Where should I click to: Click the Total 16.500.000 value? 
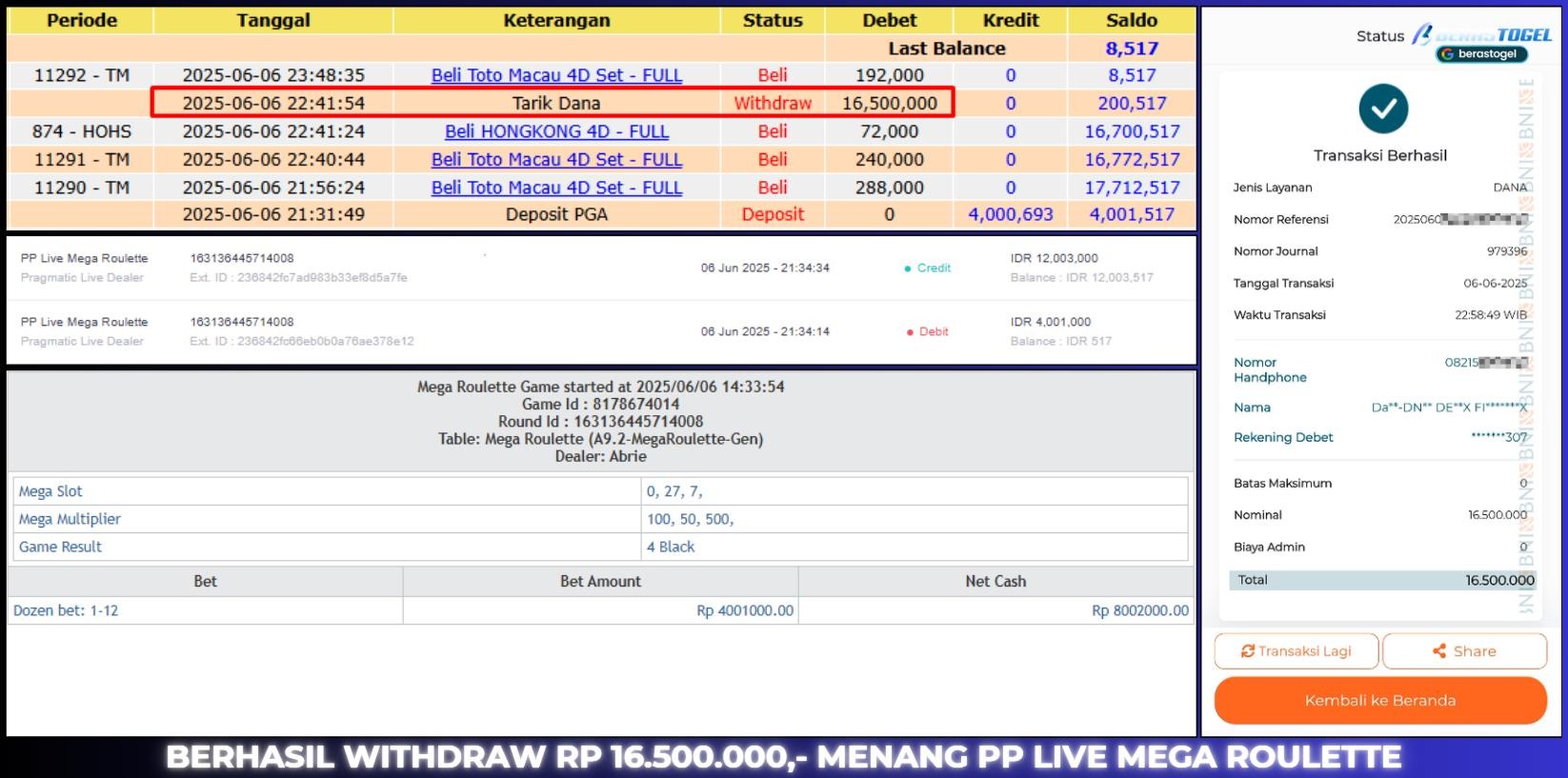tap(1499, 580)
